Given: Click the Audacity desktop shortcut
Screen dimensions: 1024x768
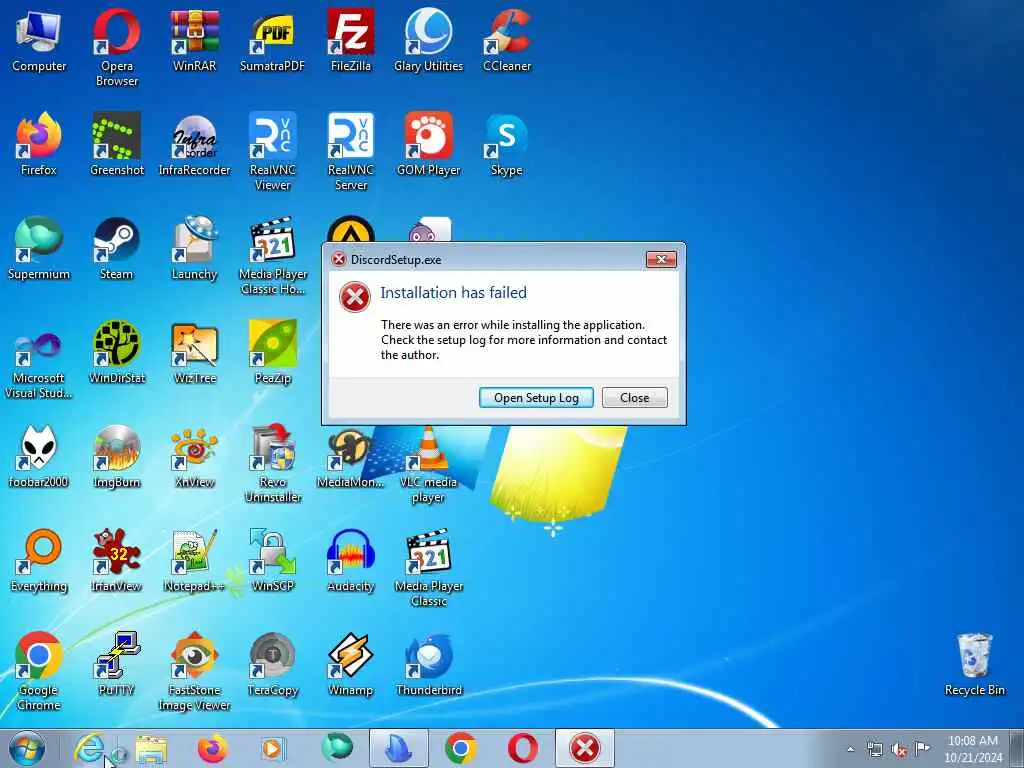Looking at the screenshot, I should pyautogui.click(x=351, y=560).
